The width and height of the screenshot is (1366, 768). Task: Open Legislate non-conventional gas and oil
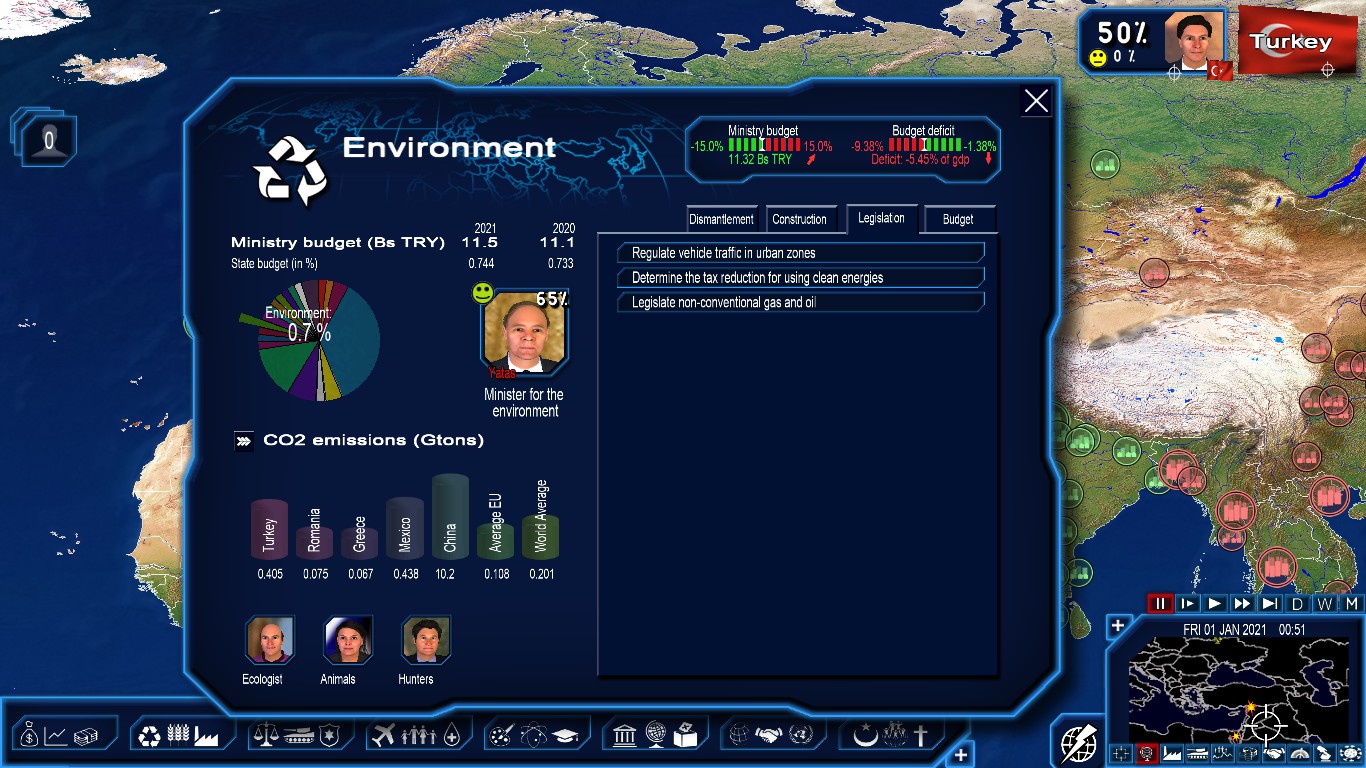point(801,301)
